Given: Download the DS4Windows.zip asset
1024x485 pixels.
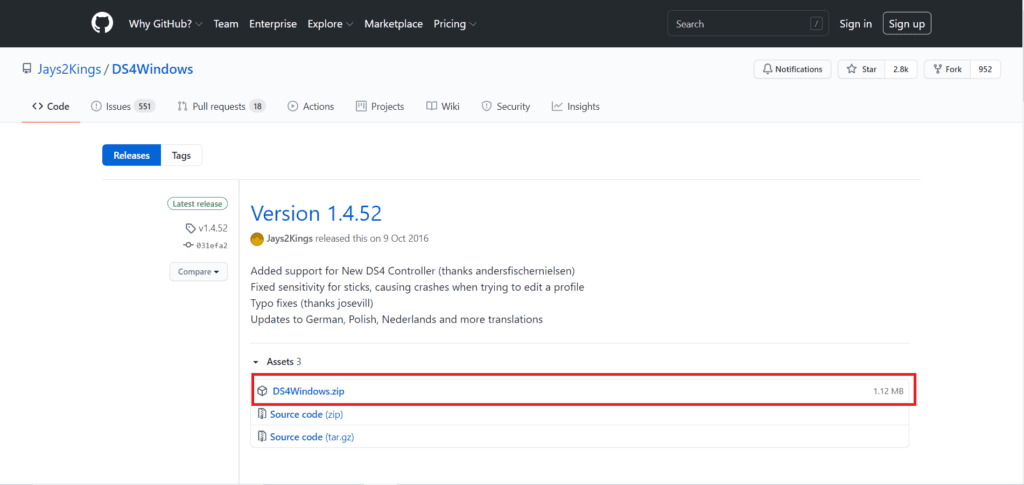Looking at the screenshot, I should click(308, 392).
